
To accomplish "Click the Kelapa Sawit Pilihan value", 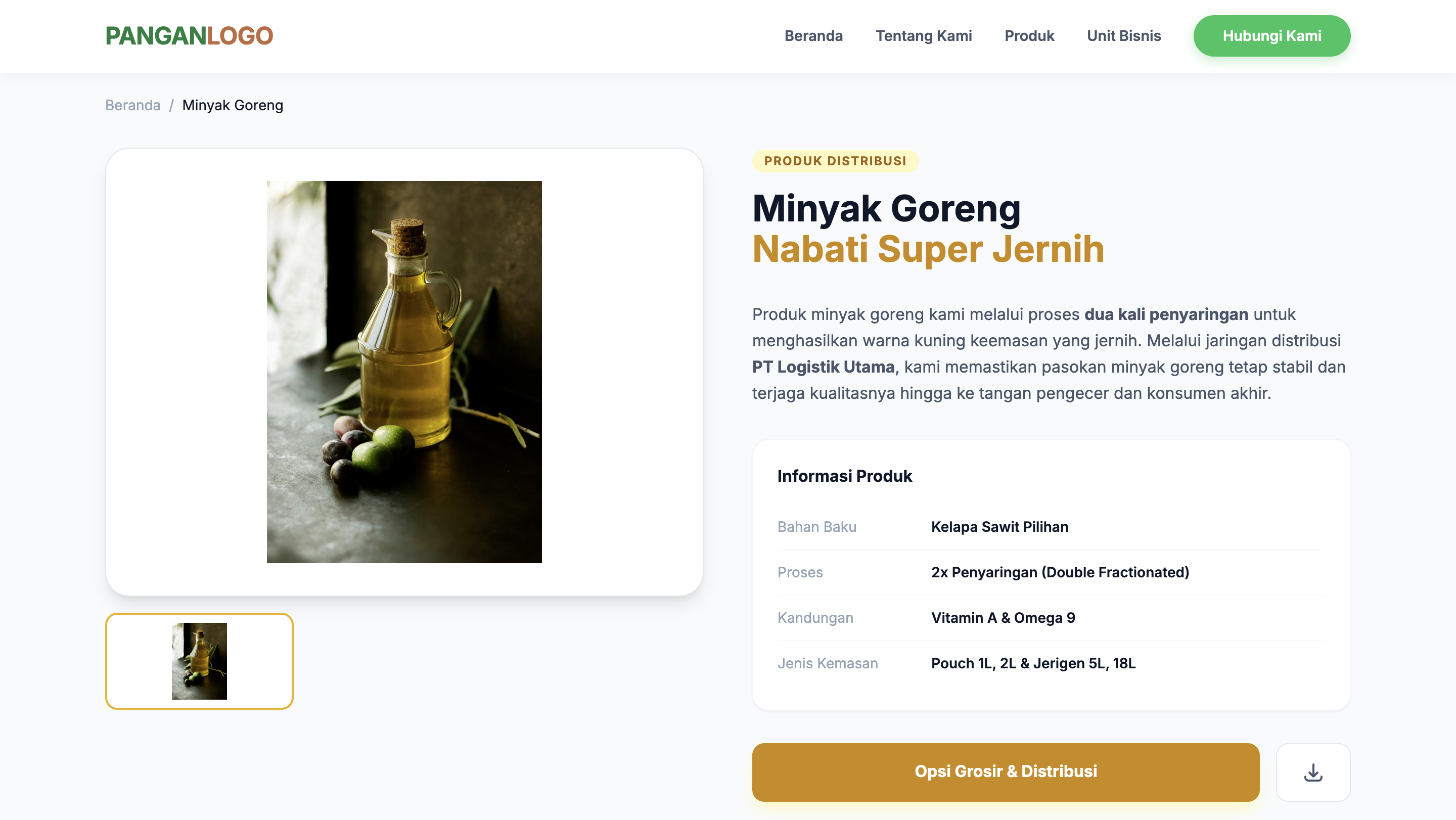I will click(x=999, y=526).
